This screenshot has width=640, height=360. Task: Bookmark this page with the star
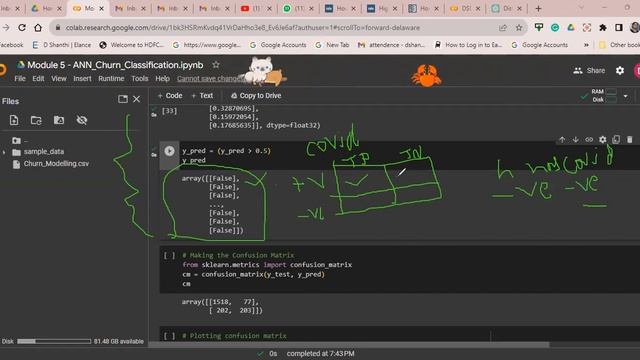coord(519,28)
